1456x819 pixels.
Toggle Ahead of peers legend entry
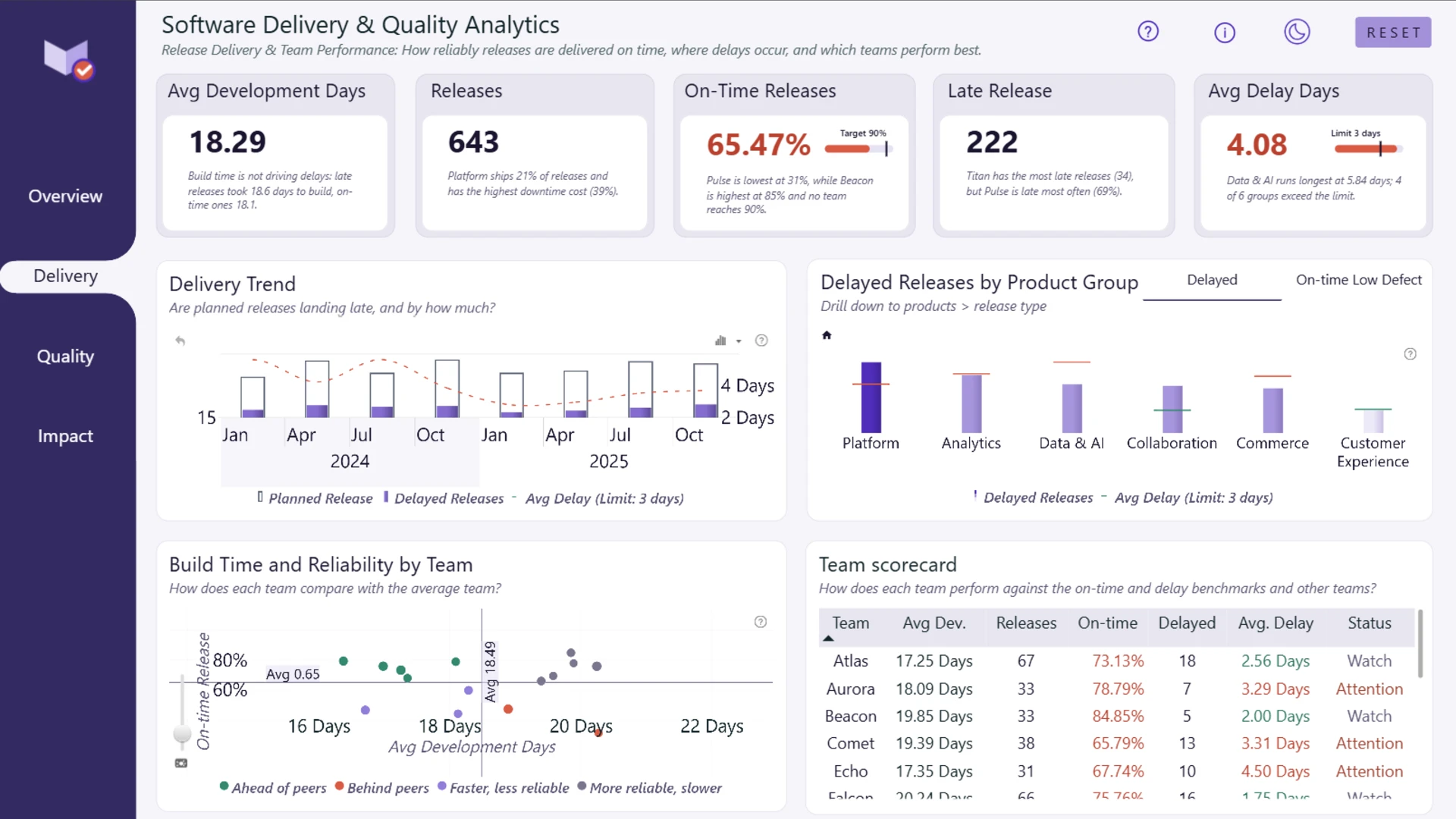[x=273, y=788]
